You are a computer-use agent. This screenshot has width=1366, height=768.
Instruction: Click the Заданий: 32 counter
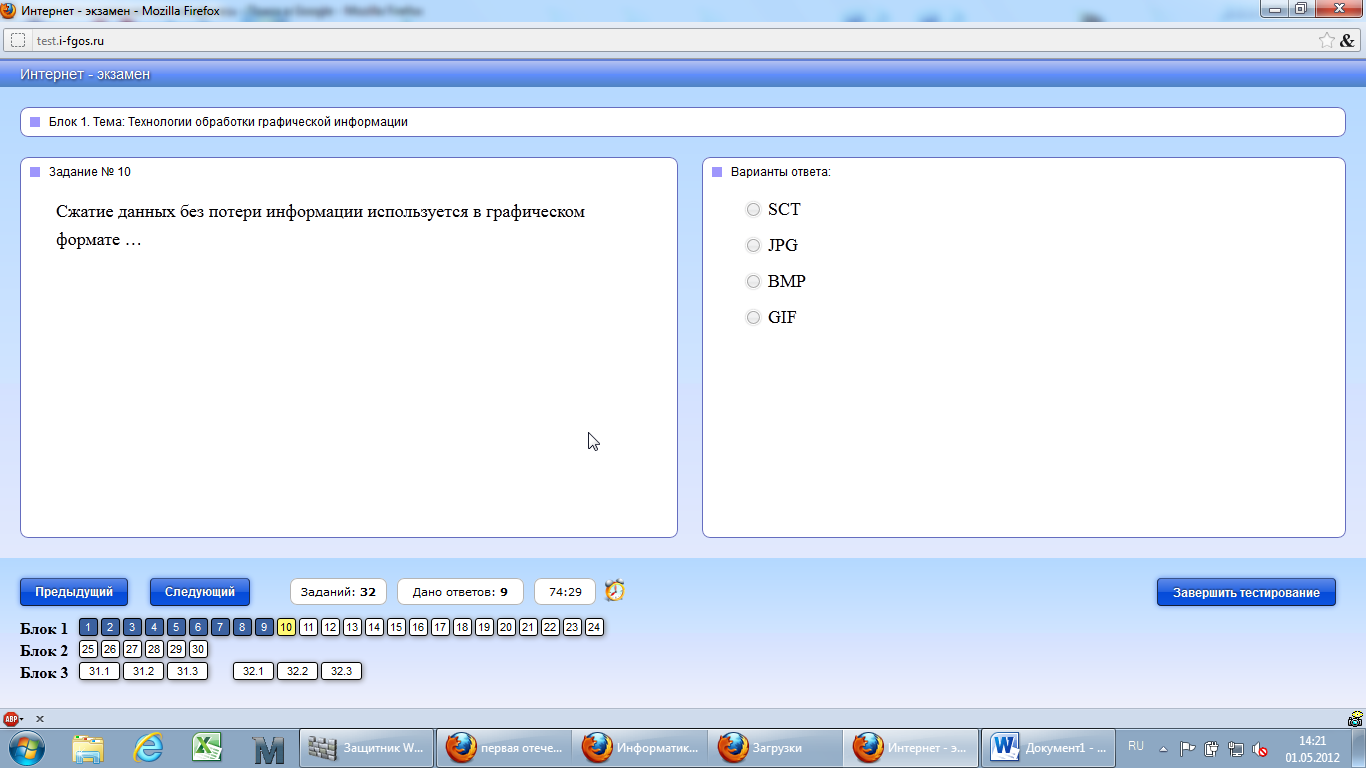tap(338, 592)
